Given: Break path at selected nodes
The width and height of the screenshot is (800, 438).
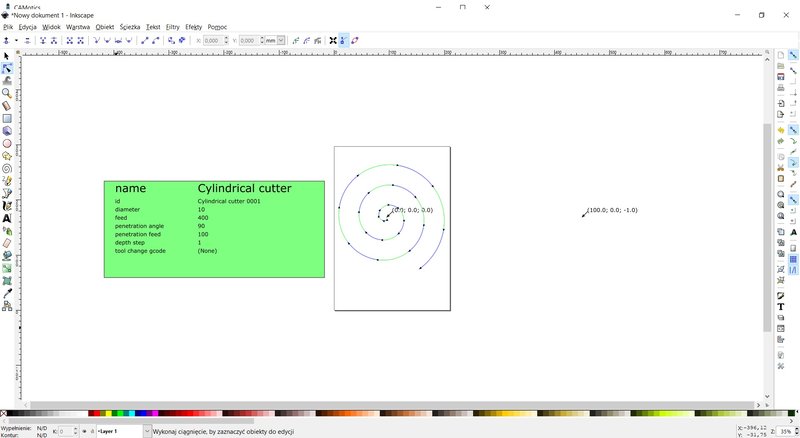Looking at the screenshot, I should (54, 40).
